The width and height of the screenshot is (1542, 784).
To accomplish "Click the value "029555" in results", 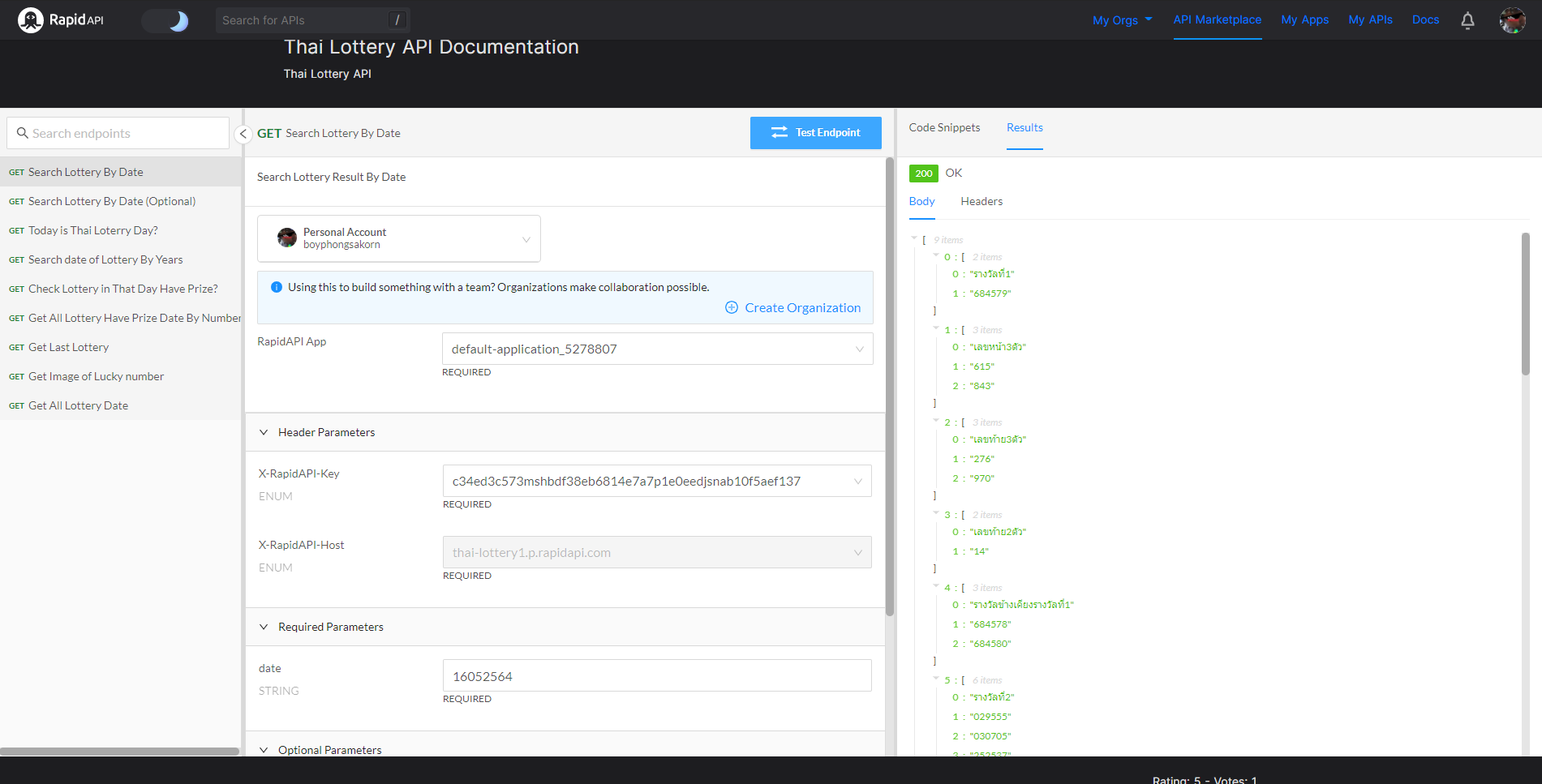I will coord(990,717).
